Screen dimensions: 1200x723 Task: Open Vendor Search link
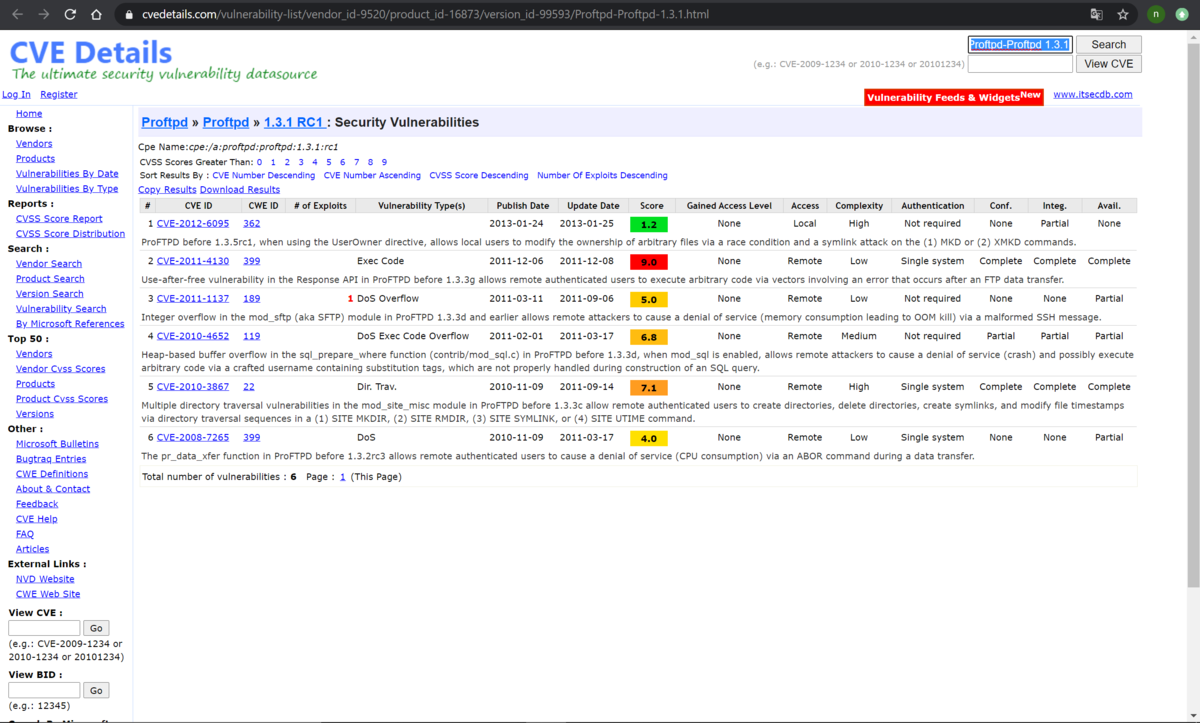[49, 264]
